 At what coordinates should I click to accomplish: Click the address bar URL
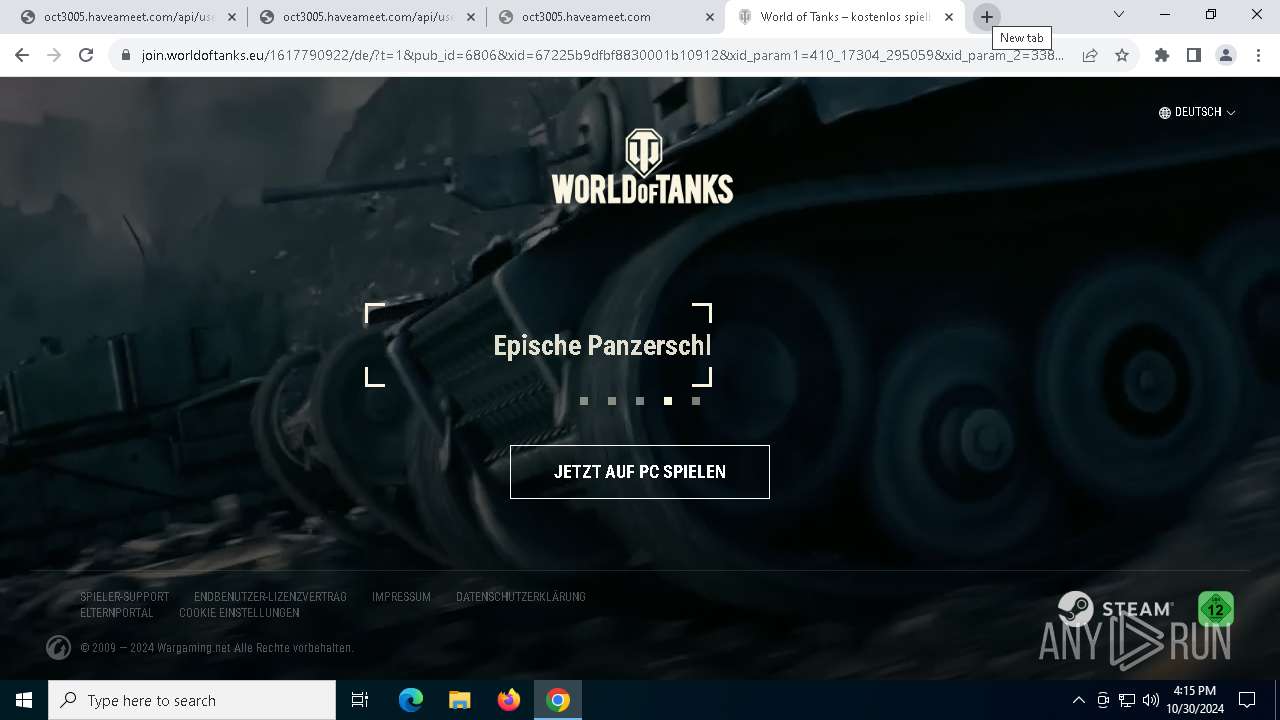coord(602,56)
